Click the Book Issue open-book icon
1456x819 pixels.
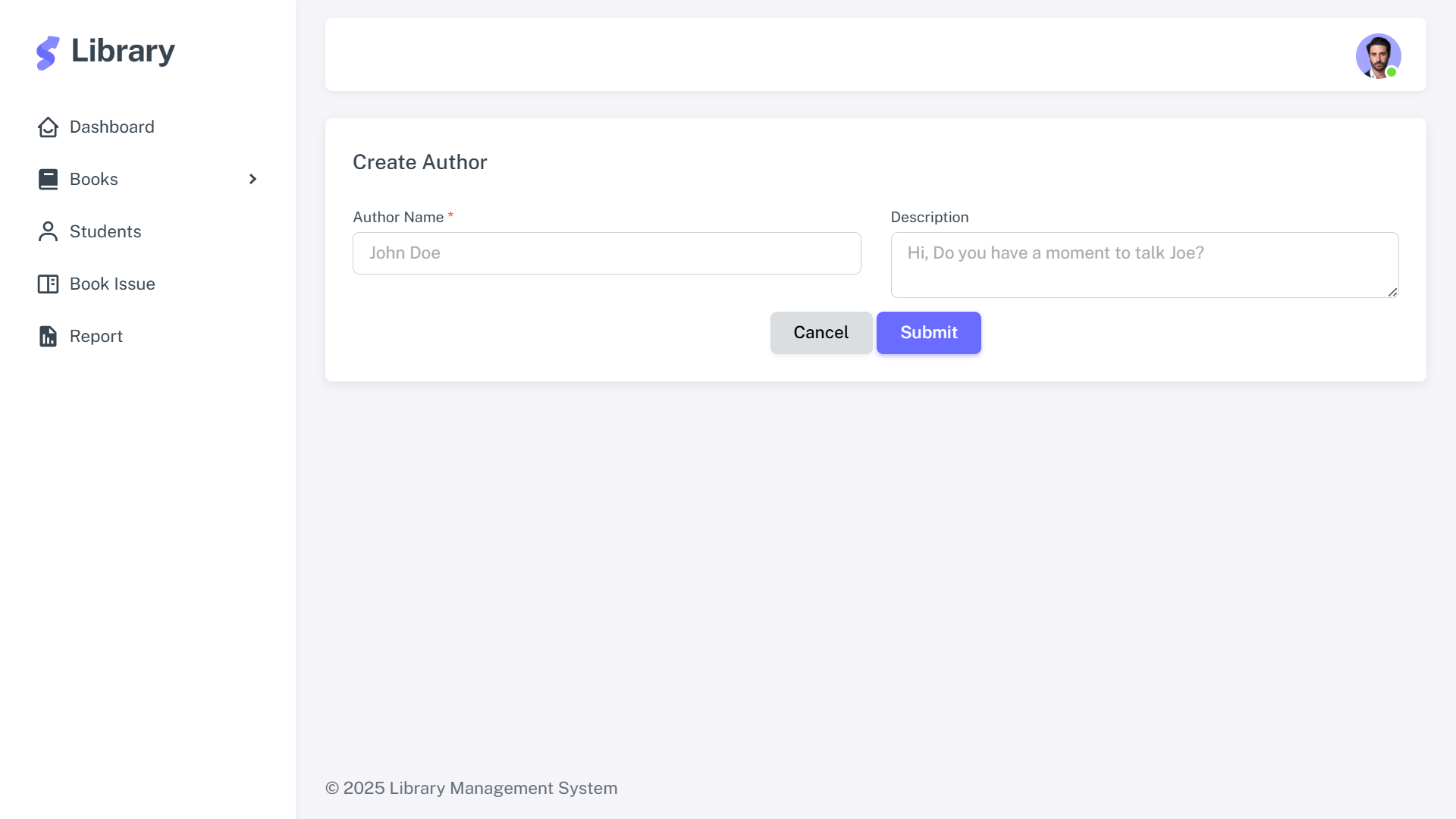coord(48,284)
